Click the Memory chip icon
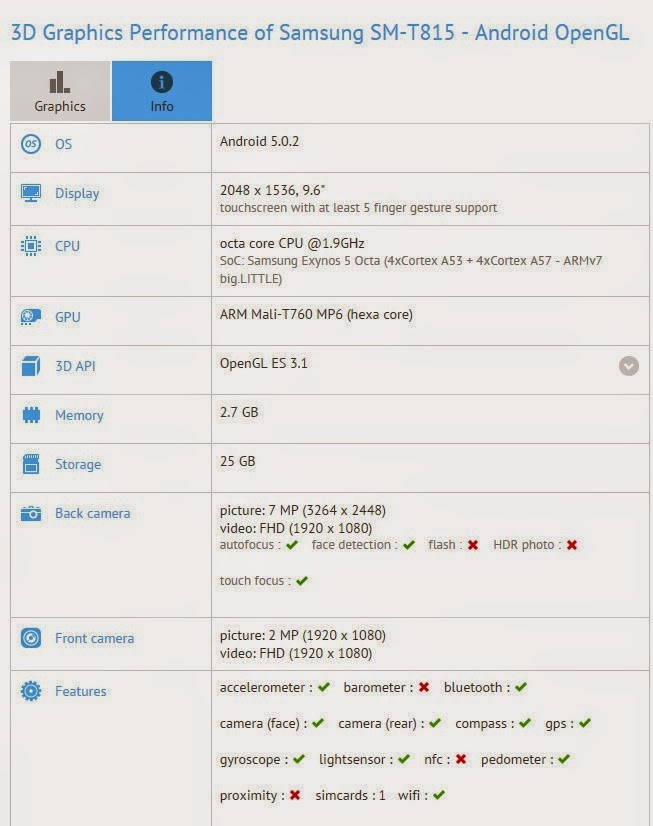 pyautogui.click(x=31, y=415)
